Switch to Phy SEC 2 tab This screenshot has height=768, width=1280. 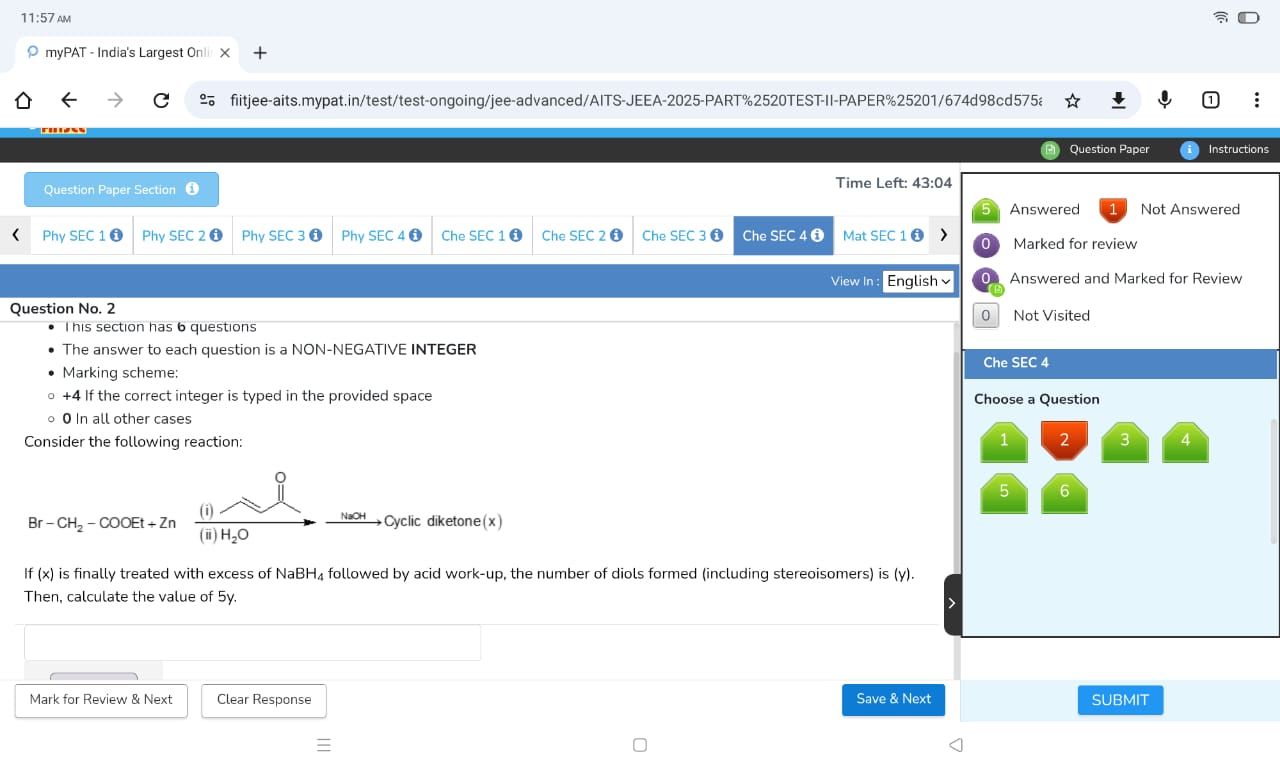tap(182, 235)
